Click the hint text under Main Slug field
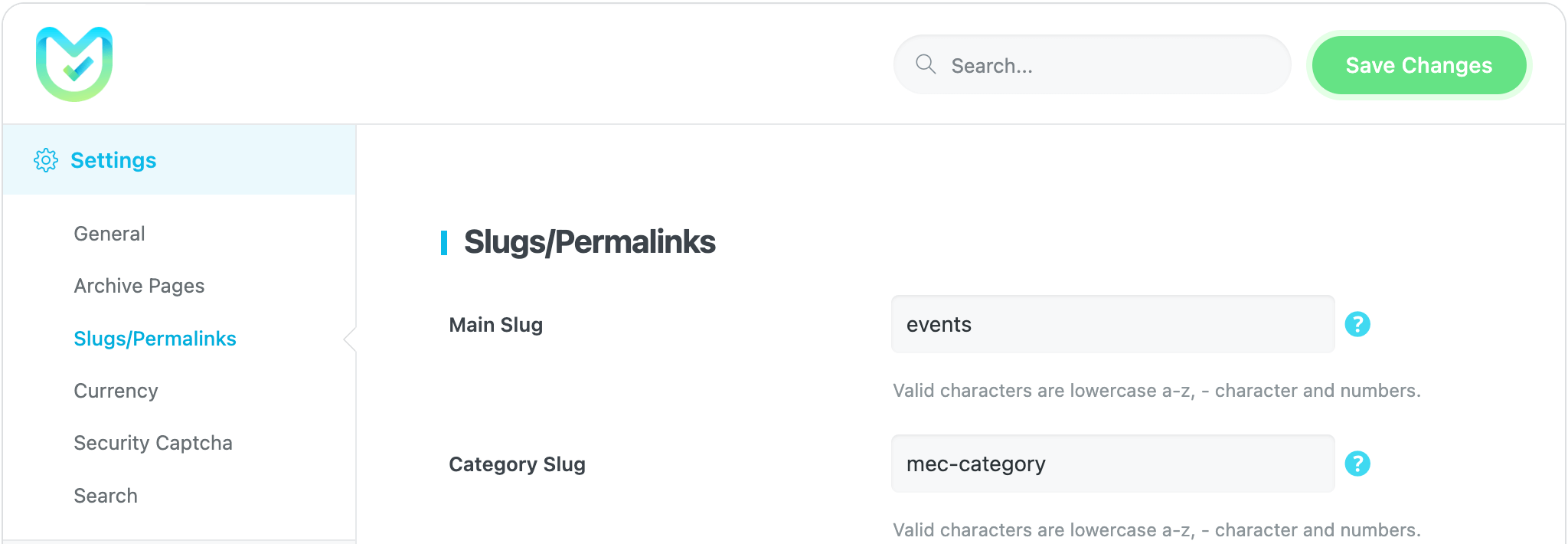Viewport: 1568px width, 544px height. pos(1156,391)
